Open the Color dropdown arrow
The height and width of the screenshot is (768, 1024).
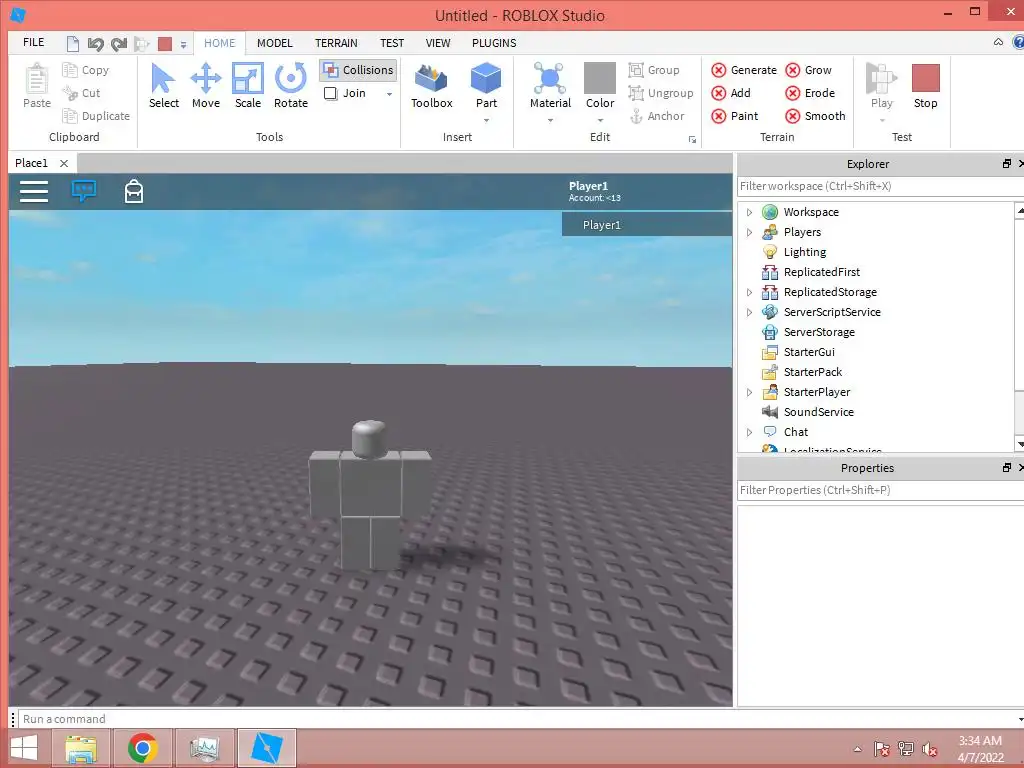[600, 120]
